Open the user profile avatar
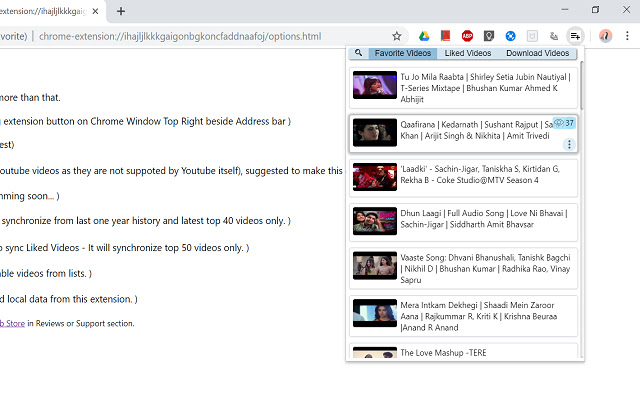Viewport: 640px width, 400px height. (605, 36)
